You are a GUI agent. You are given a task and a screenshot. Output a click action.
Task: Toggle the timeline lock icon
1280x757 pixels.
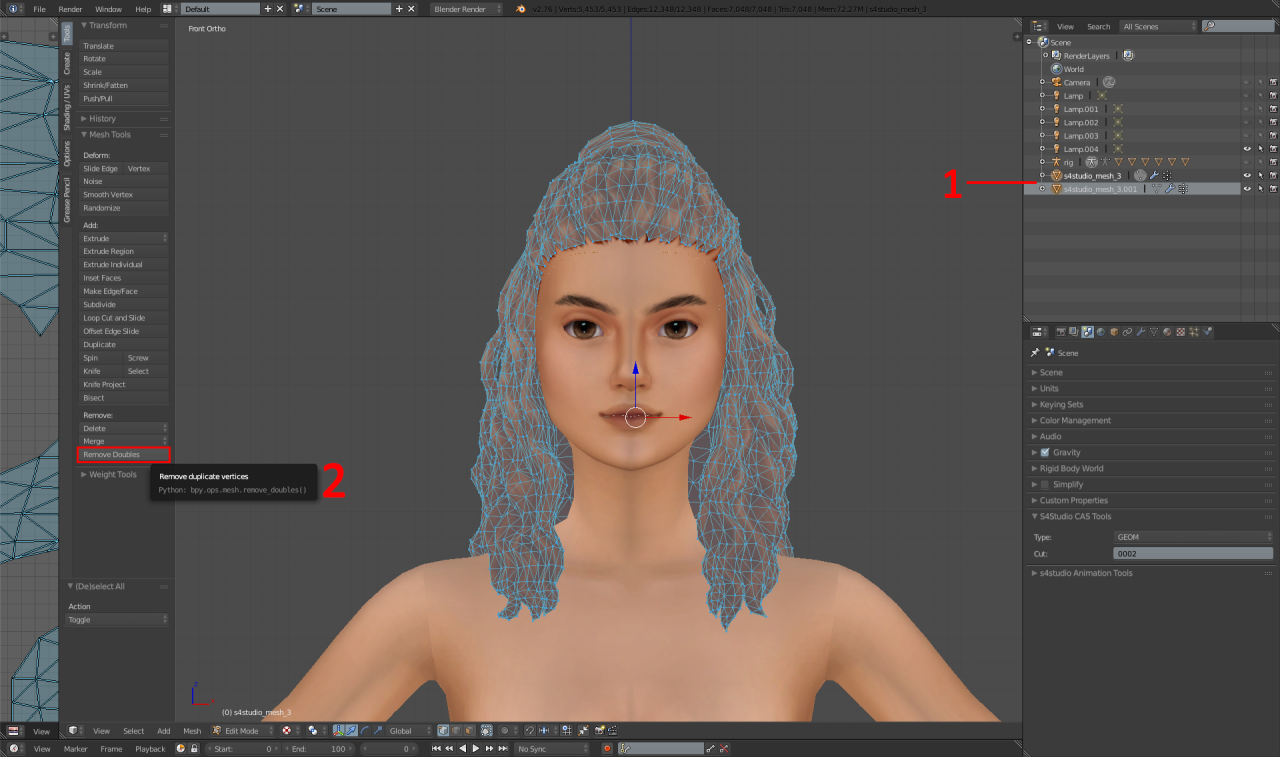coord(193,749)
